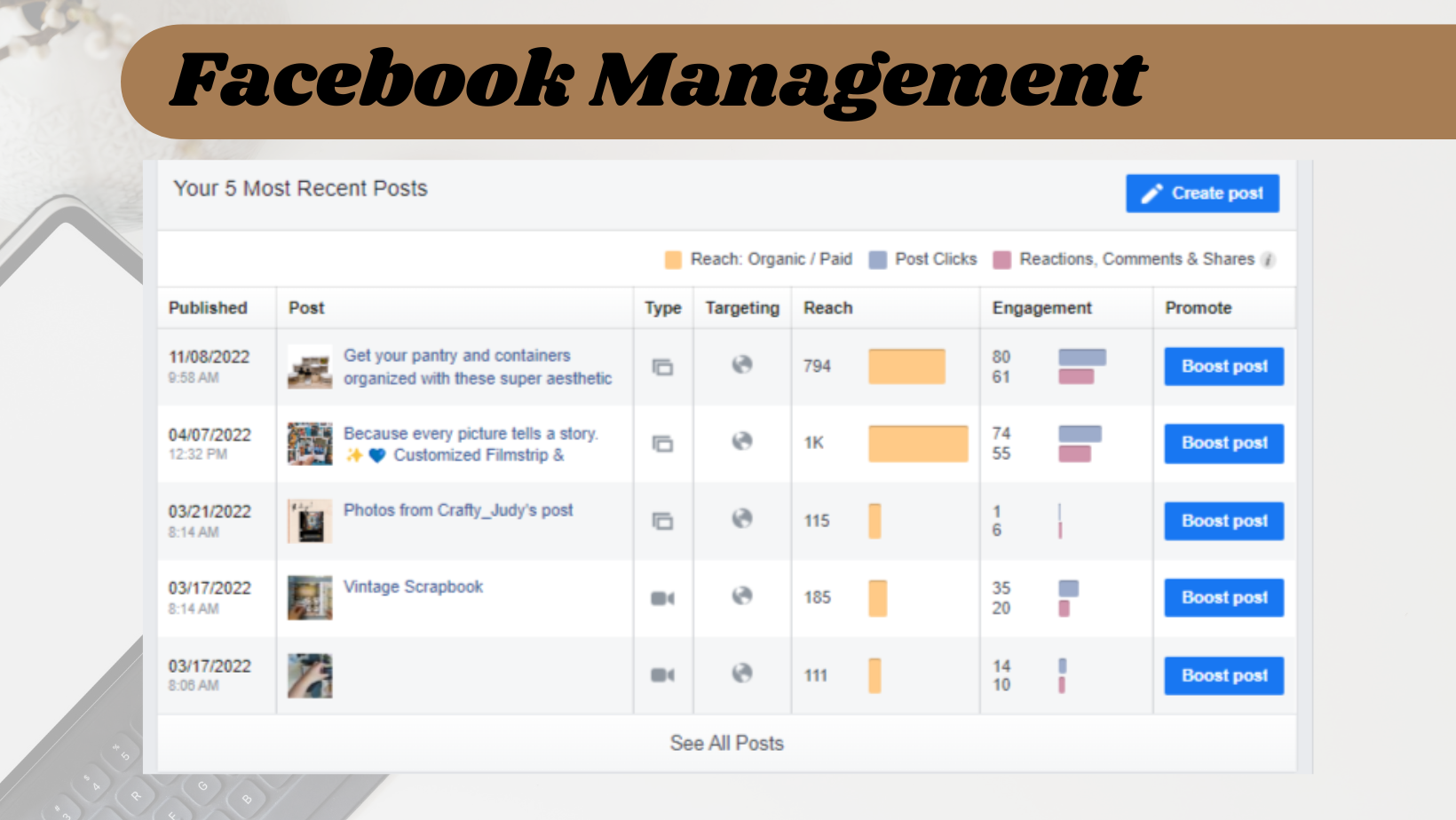Click the 03/17/2022 8:06 AM published date
This screenshot has height=820, width=1456.
click(x=210, y=666)
